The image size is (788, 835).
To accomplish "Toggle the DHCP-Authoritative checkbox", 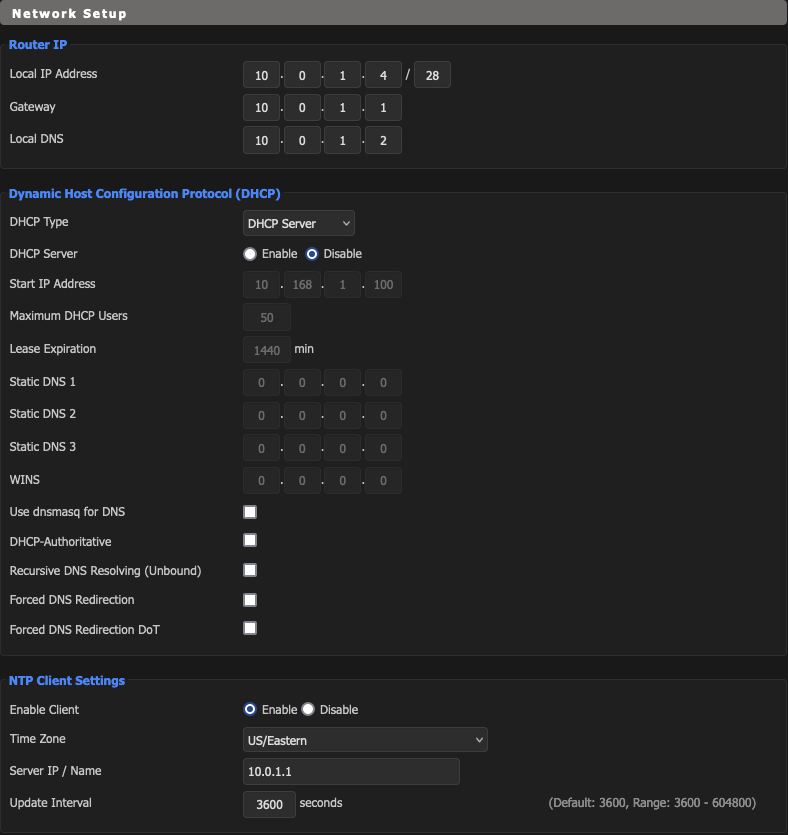I will coord(250,541).
